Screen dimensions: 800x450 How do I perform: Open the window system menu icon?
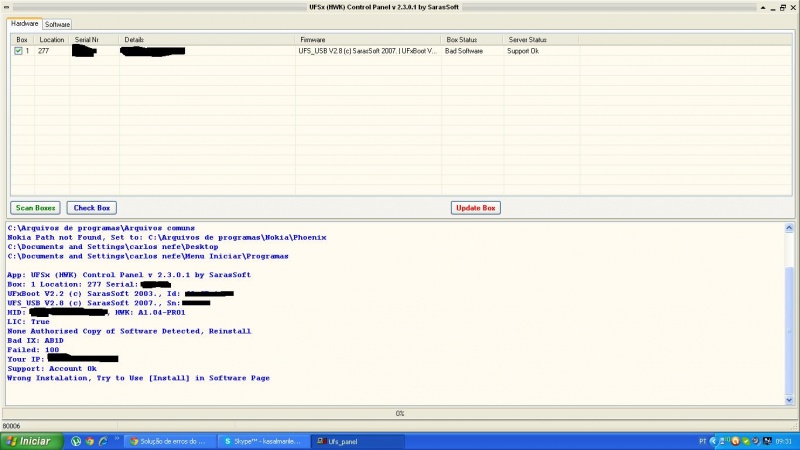(6, 7)
